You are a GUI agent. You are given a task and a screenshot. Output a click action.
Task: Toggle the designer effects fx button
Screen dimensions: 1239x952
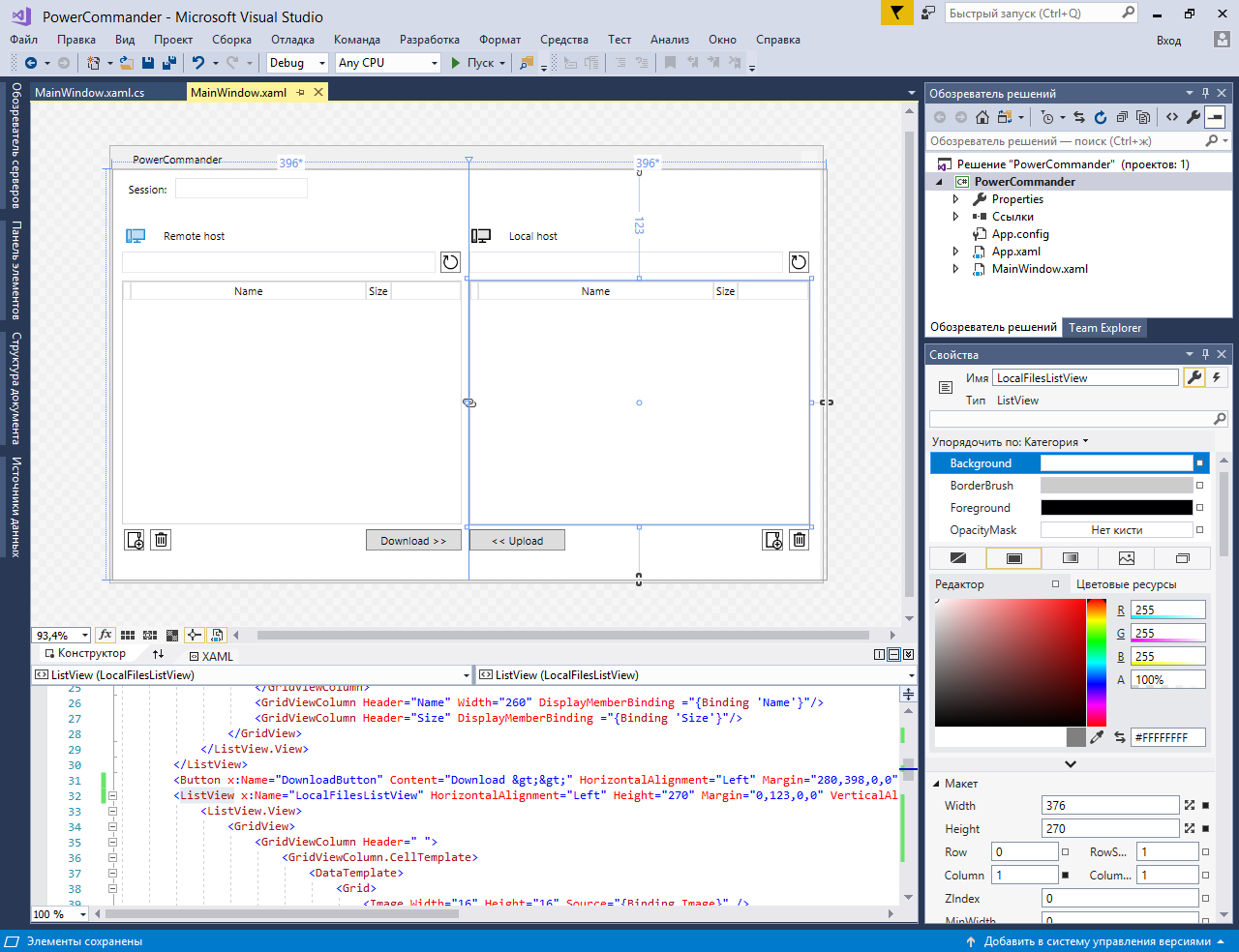click(x=106, y=636)
